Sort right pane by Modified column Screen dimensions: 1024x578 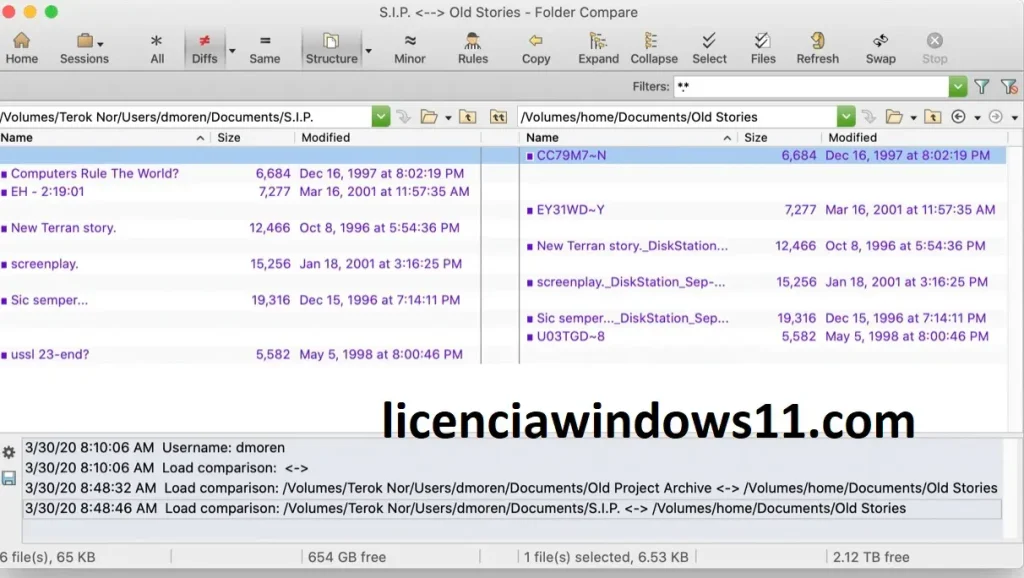916,138
